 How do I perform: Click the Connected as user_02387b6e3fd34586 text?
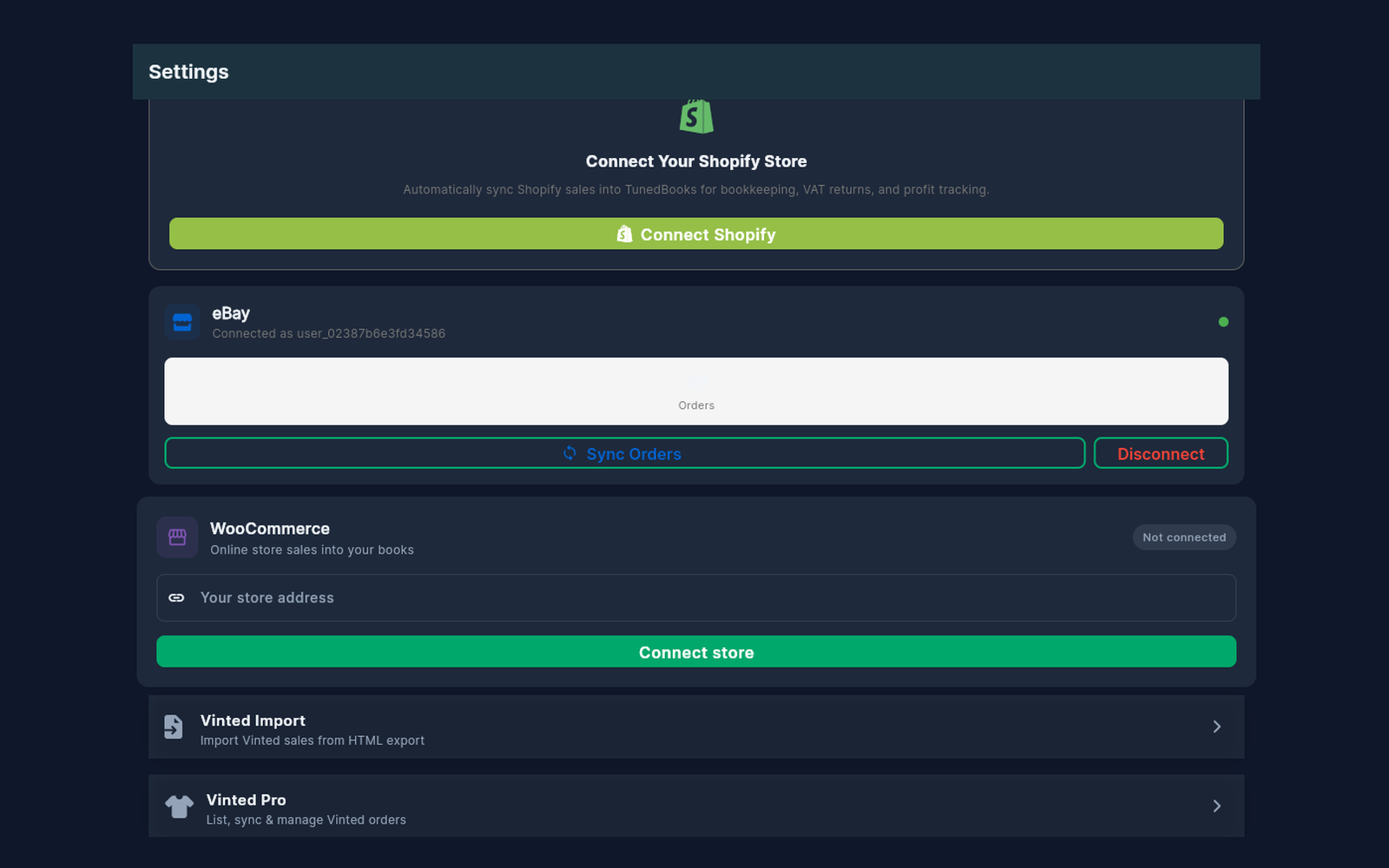click(329, 333)
